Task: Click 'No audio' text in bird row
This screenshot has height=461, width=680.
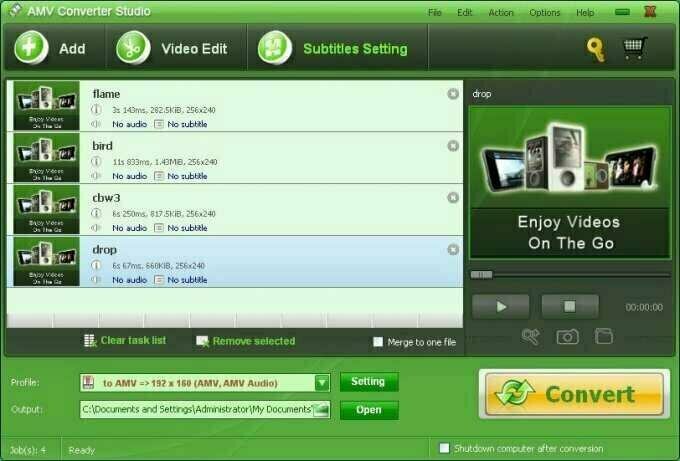Action: pyautogui.click(x=130, y=176)
